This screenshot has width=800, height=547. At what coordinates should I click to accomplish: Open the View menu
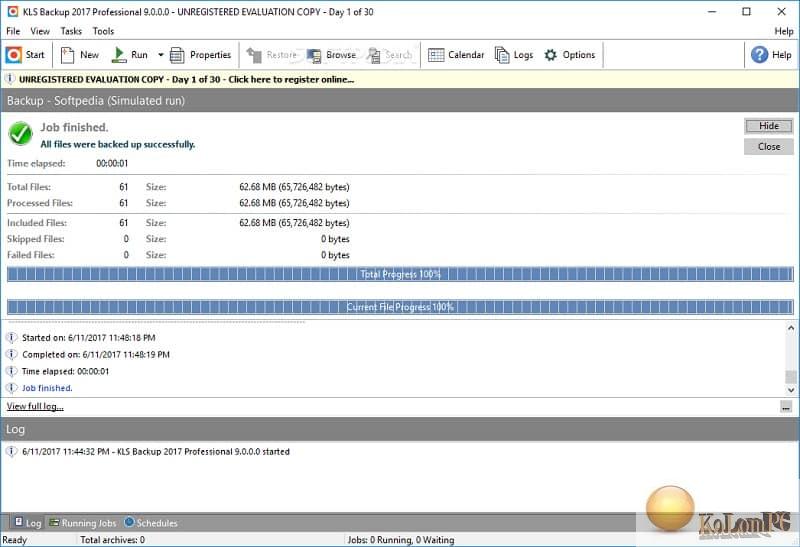(x=40, y=31)
